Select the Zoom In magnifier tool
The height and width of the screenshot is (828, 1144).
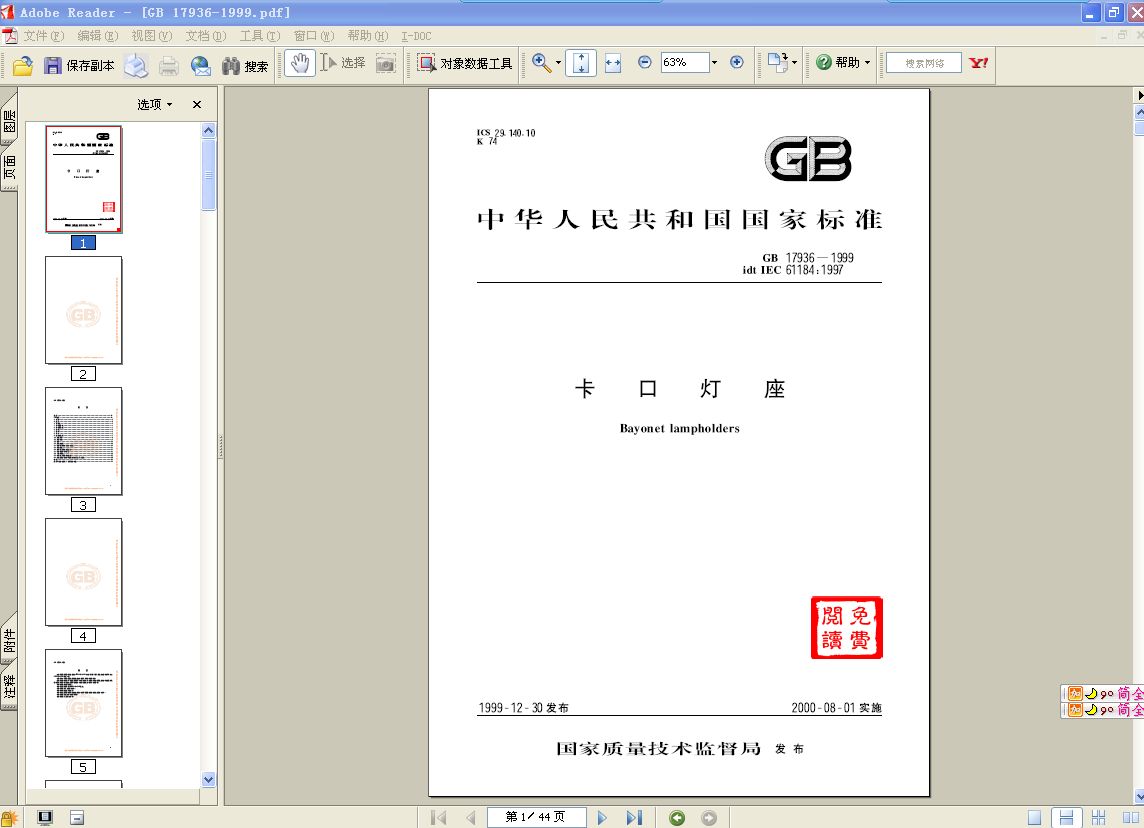pyautogui.click(x=541, y=63)
